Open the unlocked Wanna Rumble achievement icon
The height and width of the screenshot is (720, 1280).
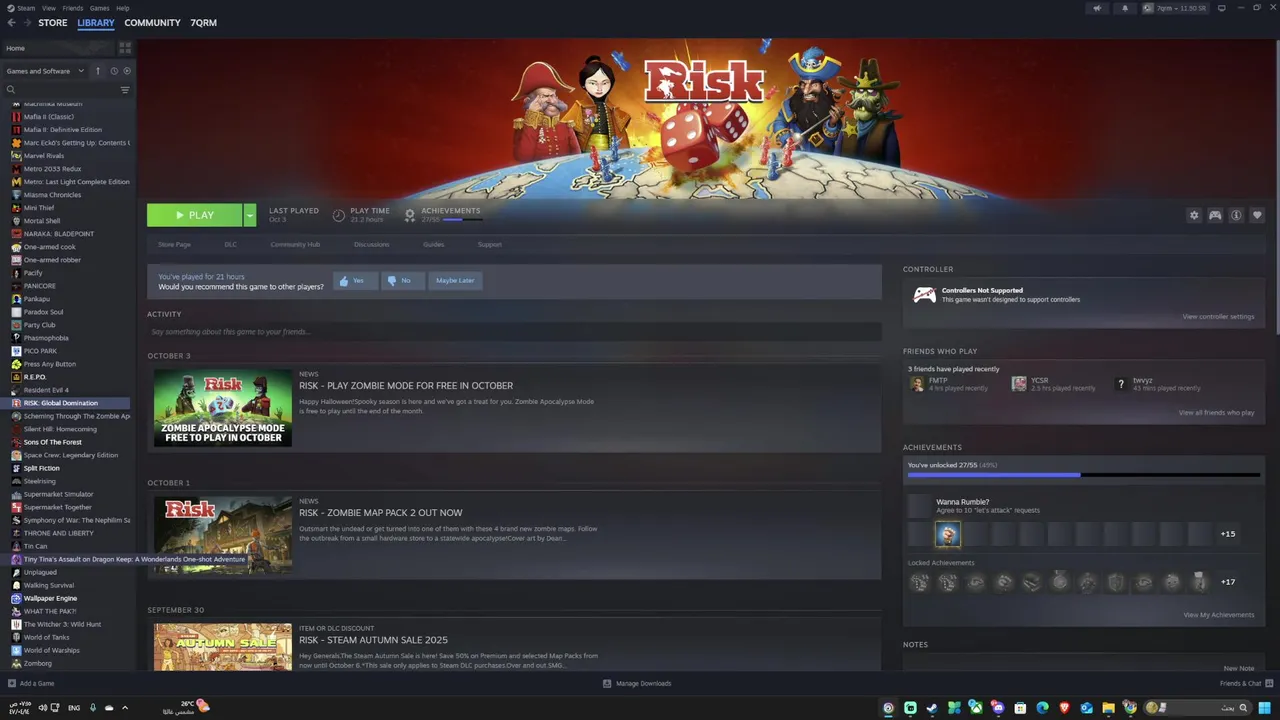point(947,534)
